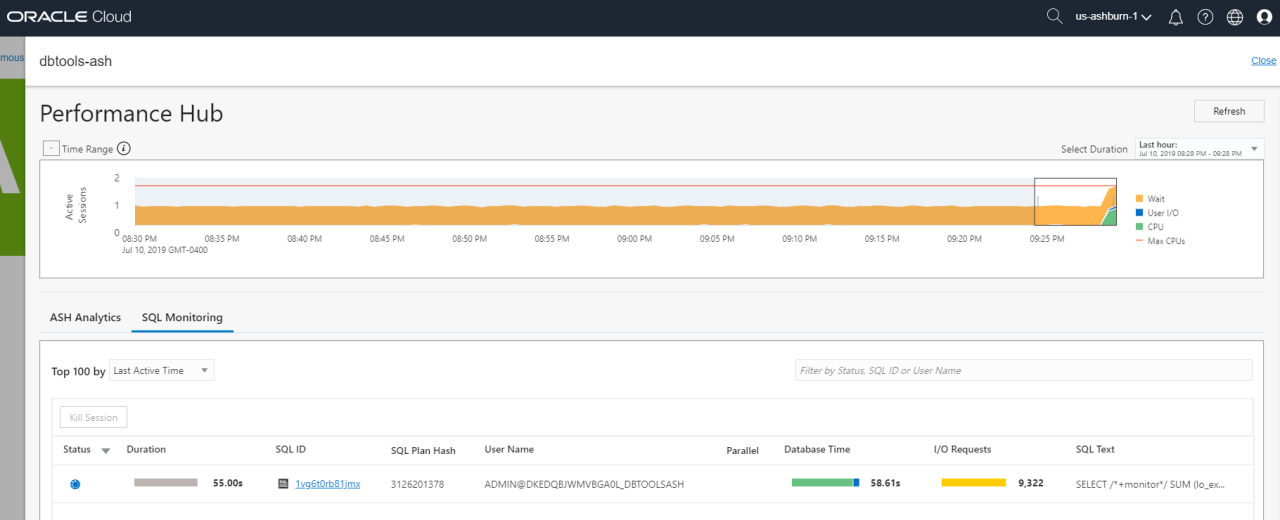Open SQL ID 1vg6t0rb81jmx link

coord(328,484)
